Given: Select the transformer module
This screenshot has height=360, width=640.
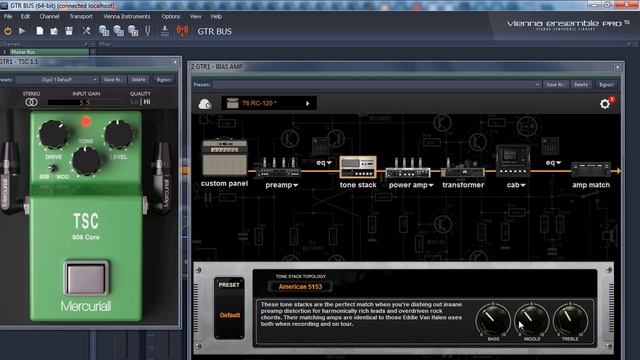Looking at the screenshot, I should pyautogui.click(x=463, y=168).
